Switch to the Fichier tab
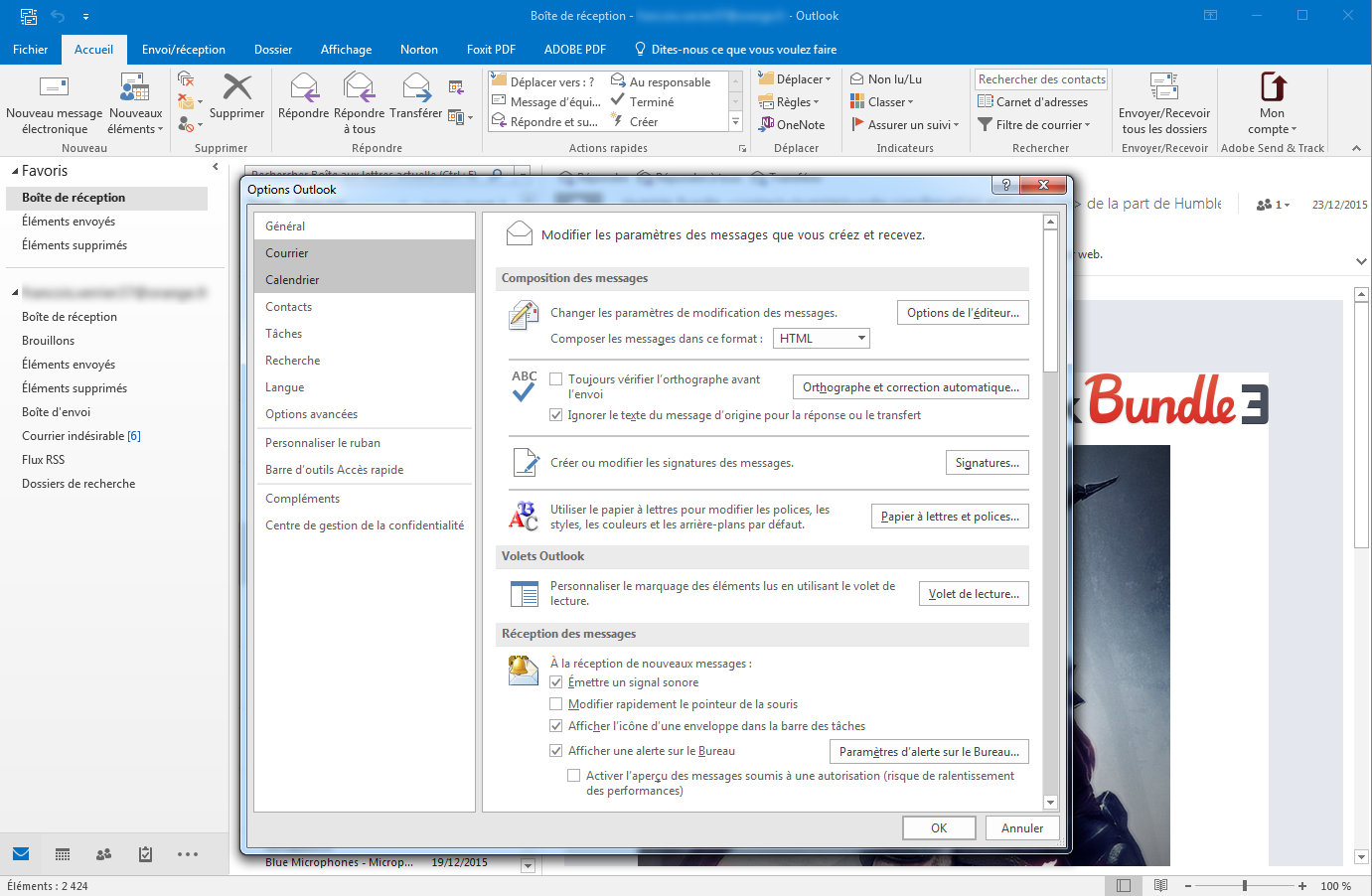1372x896 pixels. click(x=31, y=50)
